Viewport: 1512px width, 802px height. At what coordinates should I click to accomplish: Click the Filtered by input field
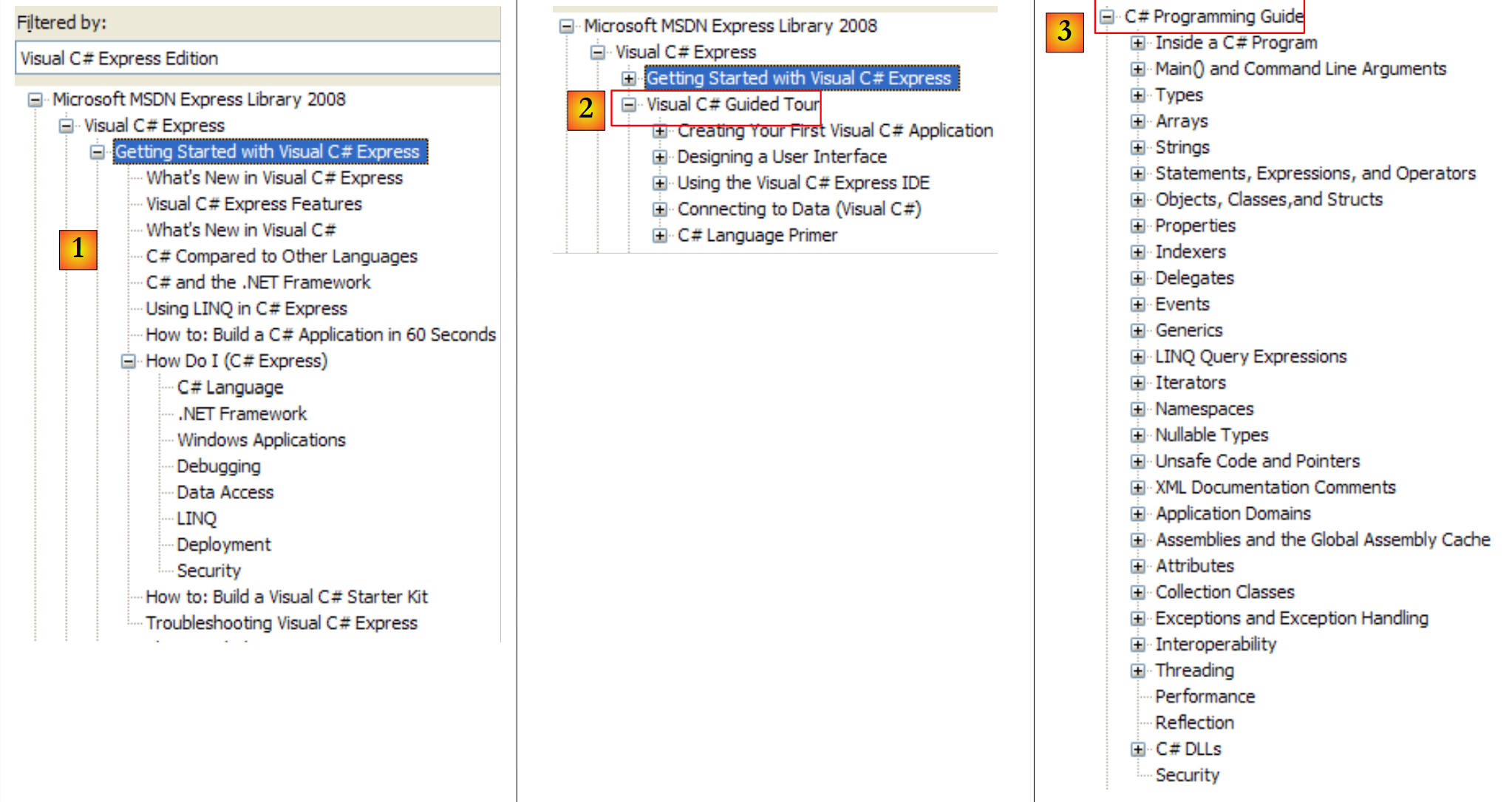(256, 58)
